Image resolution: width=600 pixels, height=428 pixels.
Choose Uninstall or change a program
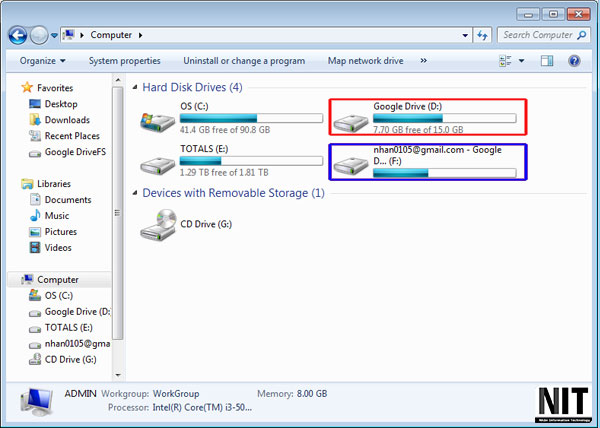point(244,61)
